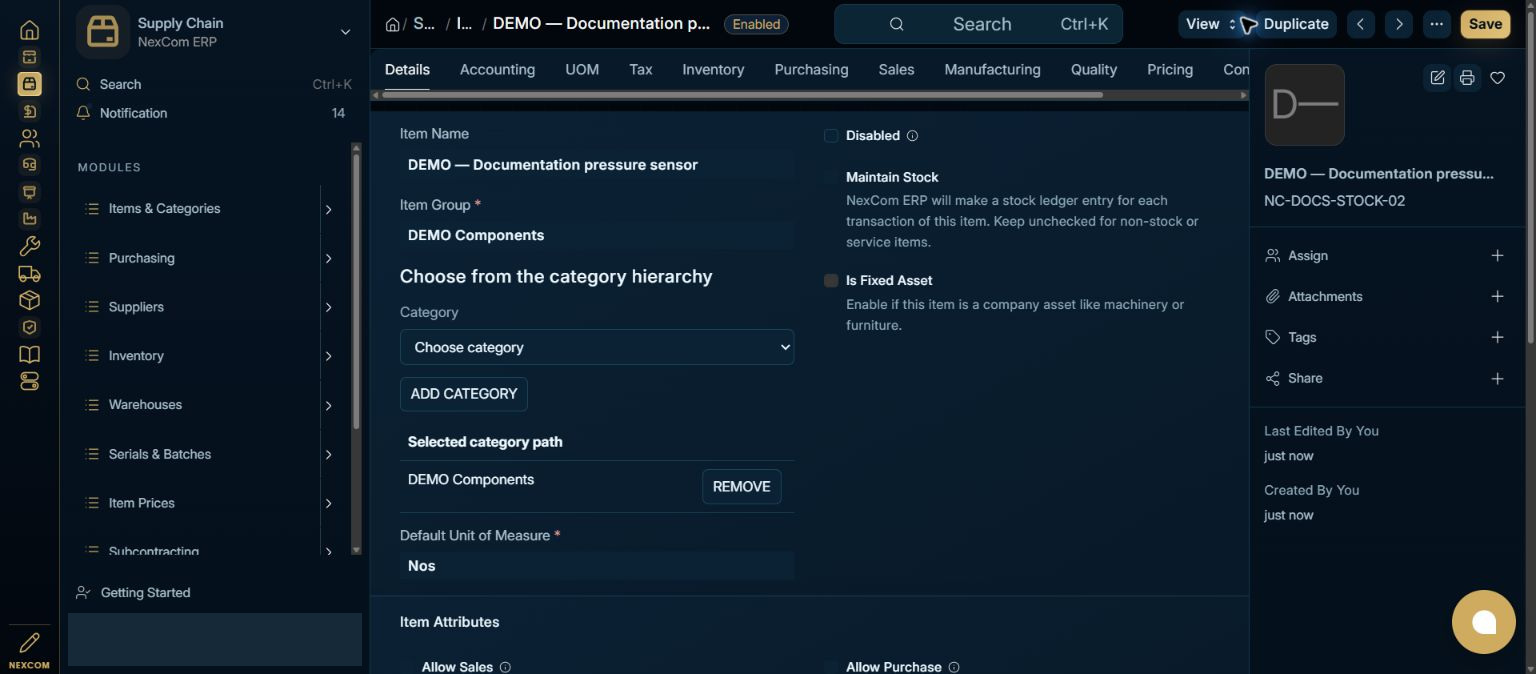Click the plus icon next to Tags
1536x674 pixels.
(x=1497, y=338)
